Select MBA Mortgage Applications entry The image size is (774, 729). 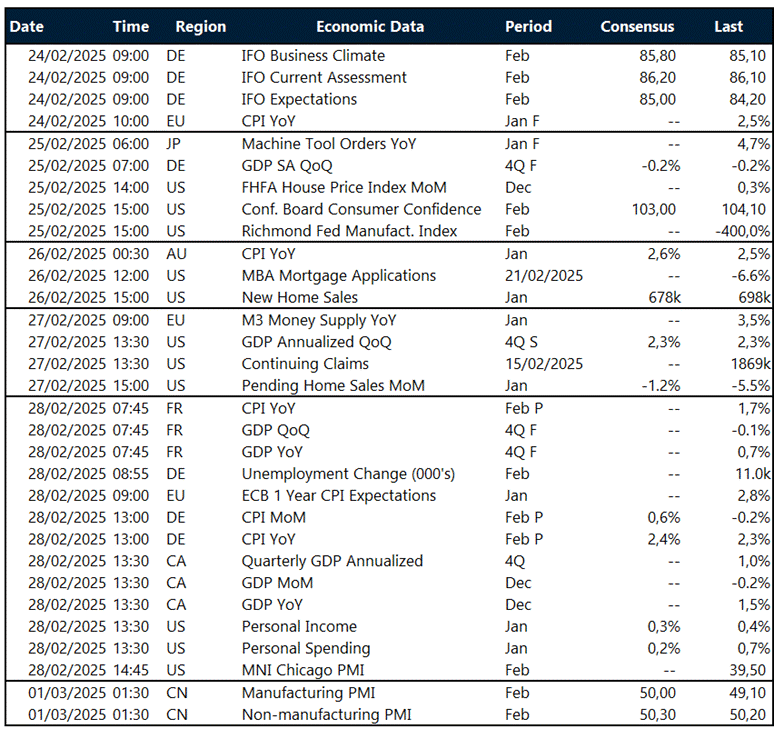click(338, 275)
